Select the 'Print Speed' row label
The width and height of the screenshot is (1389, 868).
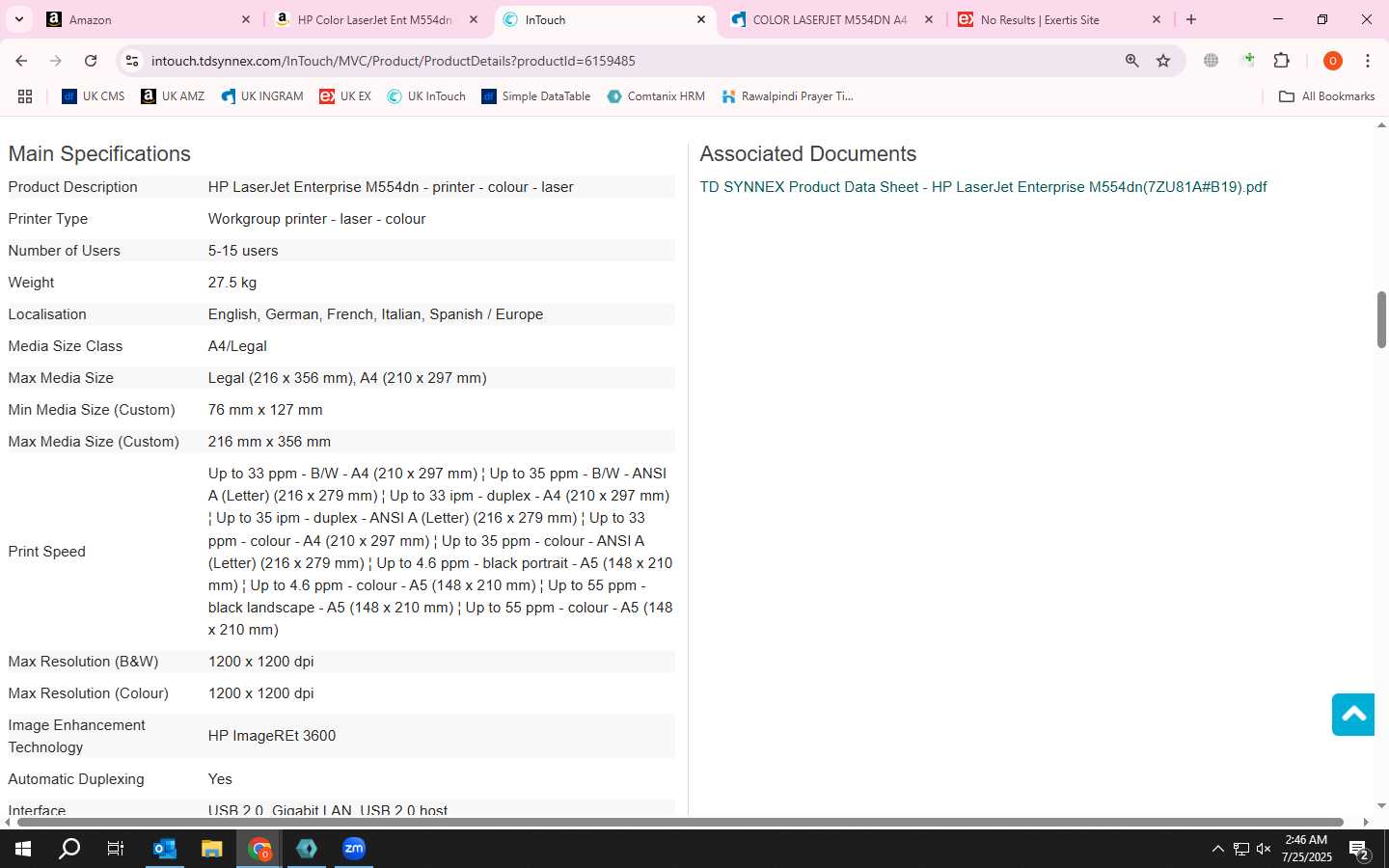tap(46, 552)
